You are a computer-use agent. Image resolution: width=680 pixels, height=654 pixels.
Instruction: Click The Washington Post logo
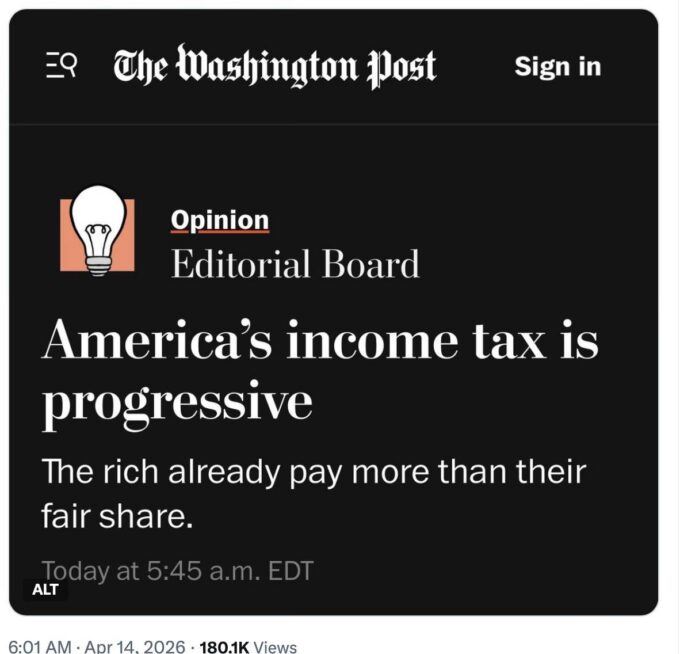click(275, 67)
